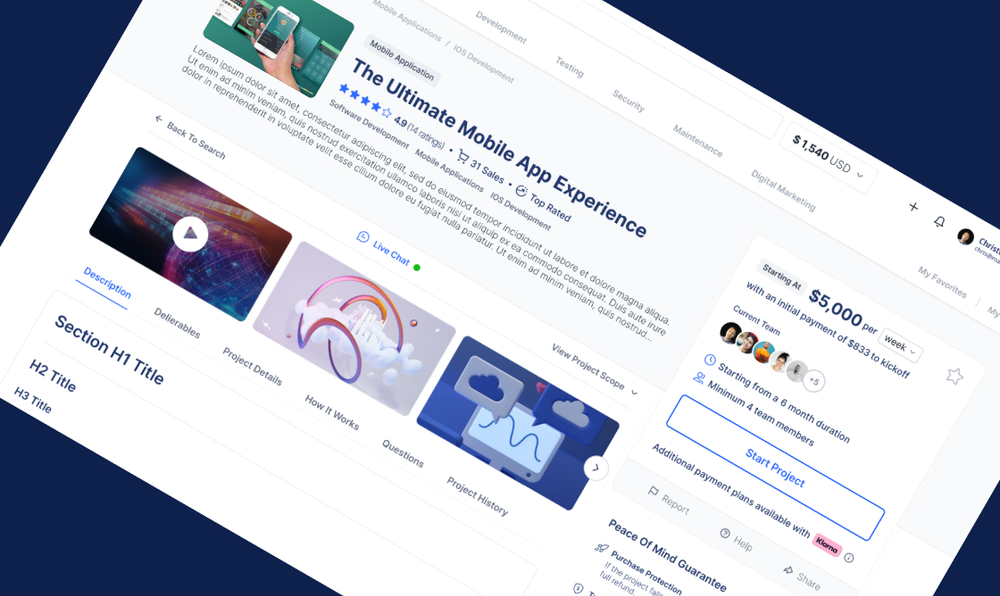Click the Report flag icon
The width and height of the screenshot is (1000, 596).
(x=652, y=491)
